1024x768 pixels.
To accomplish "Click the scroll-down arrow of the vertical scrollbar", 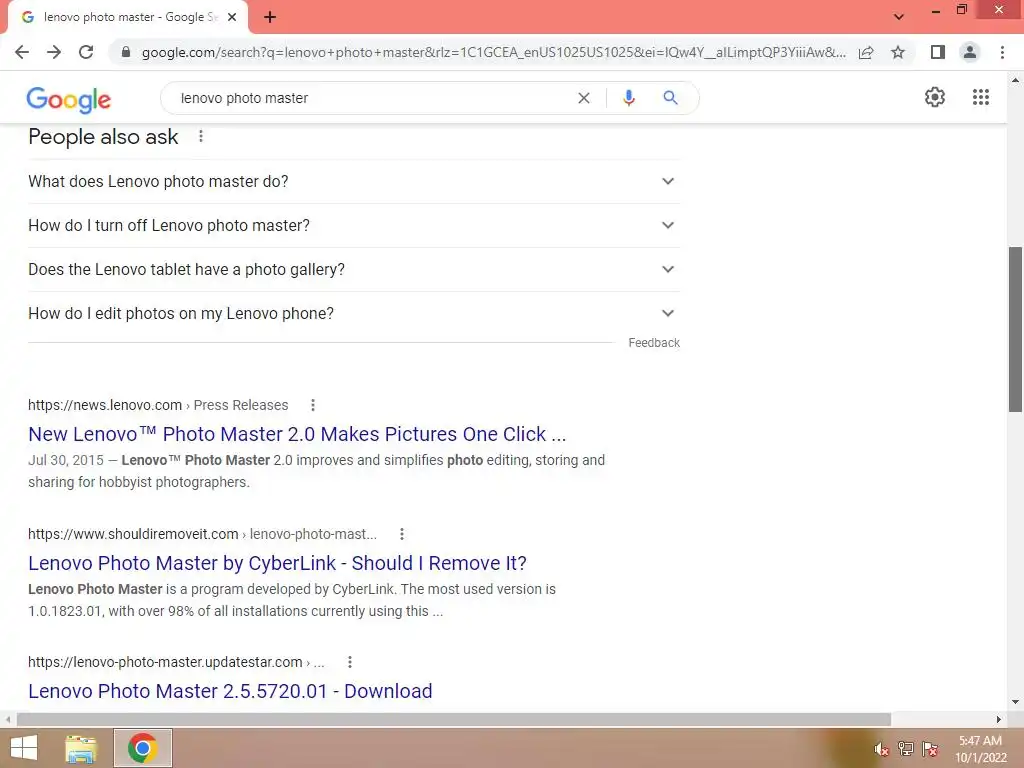I will [x=1016, y=703].
